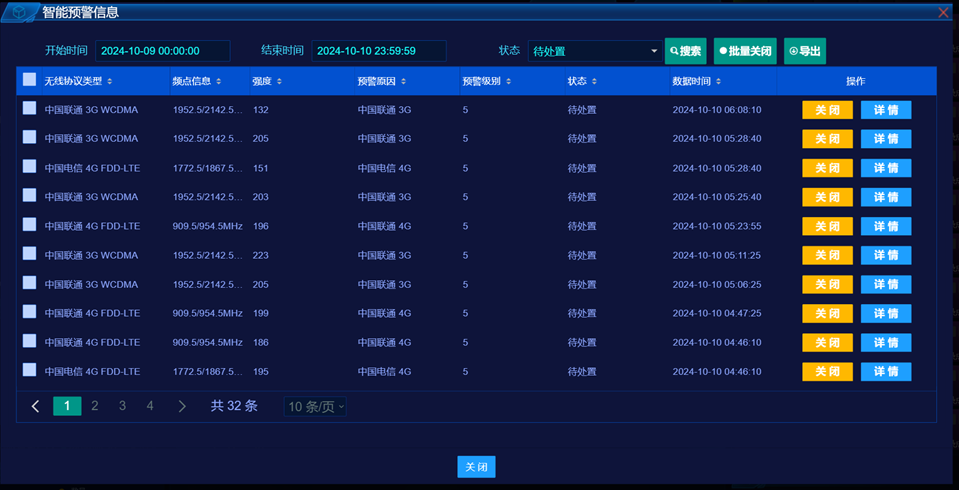Show 详情 for the 04:47:25 row
The image size is (959, 490).
pyautogui.click(x=886, y=313)
